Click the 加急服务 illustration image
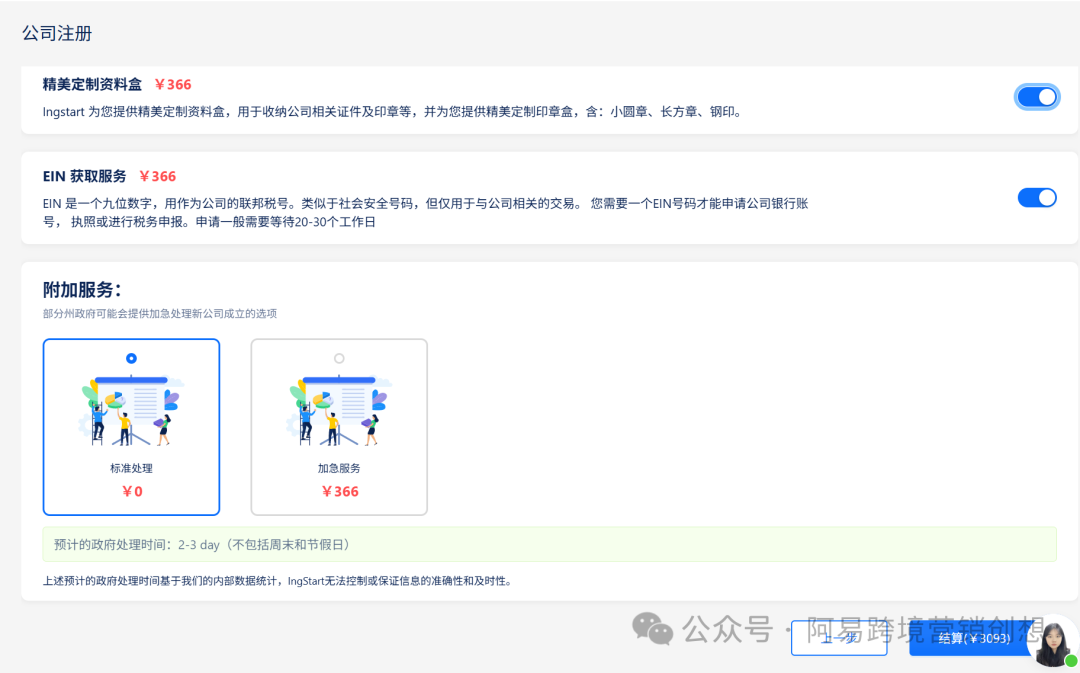Image resolution: width=1080 pixels, height=673 pixels. 339,410
